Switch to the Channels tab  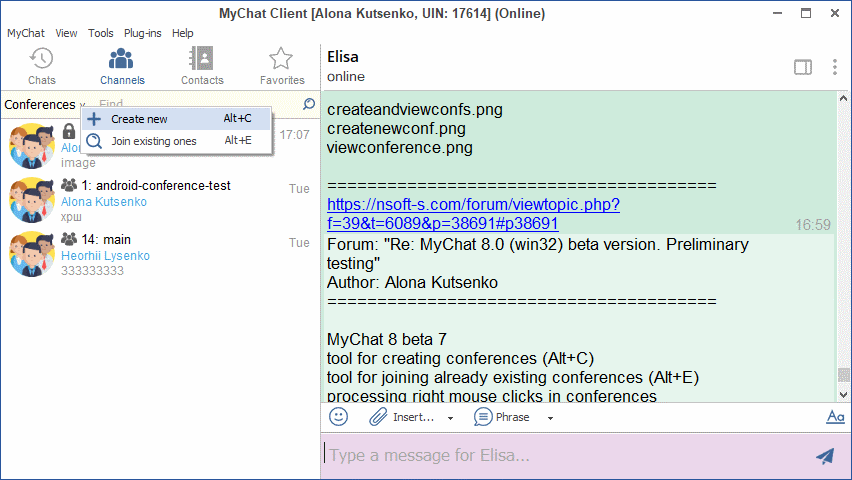pyautogui.click(x=122, y=66)
